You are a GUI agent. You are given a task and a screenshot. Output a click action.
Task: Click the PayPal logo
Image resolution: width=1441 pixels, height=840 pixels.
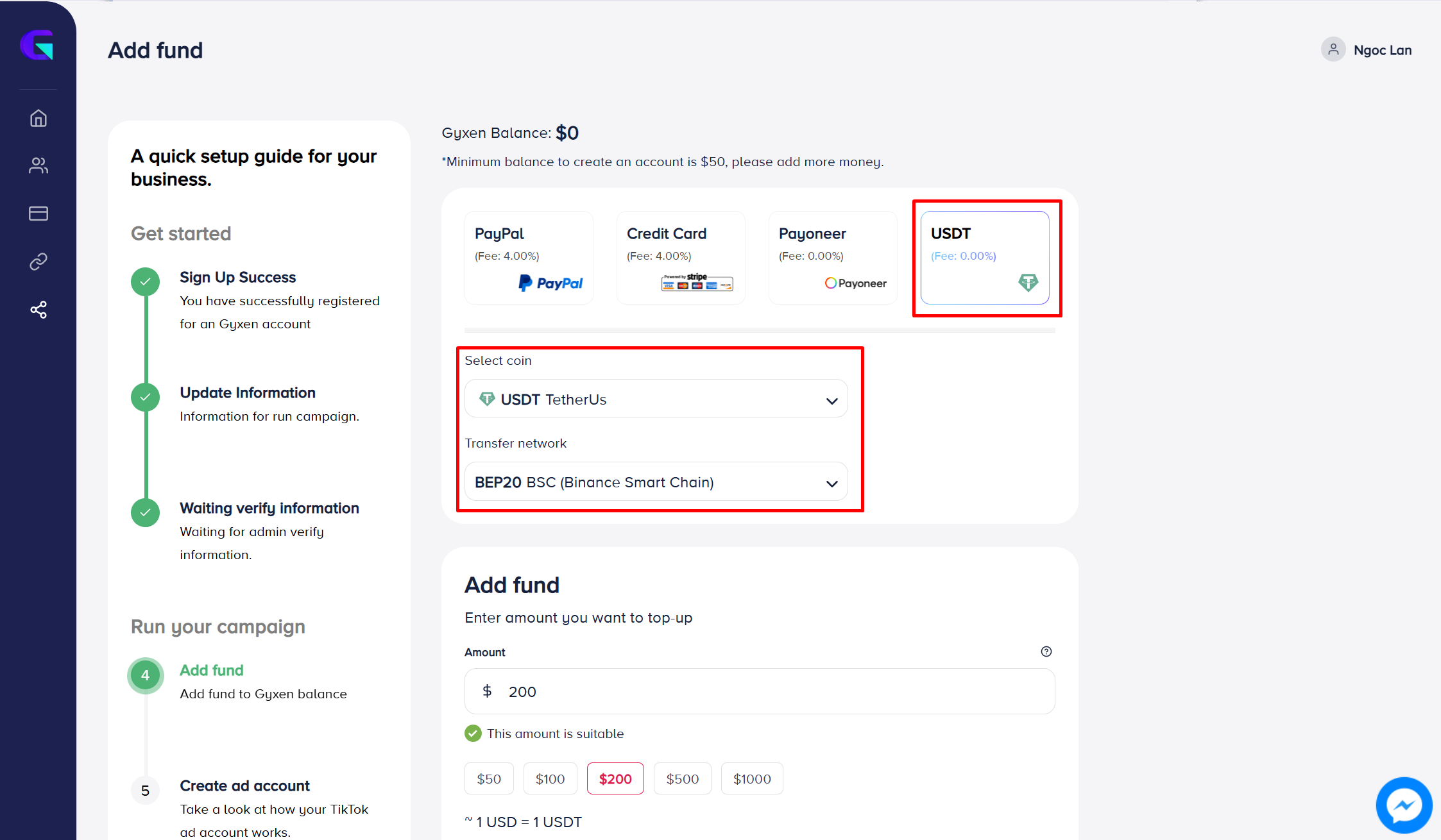click(x=550, y=283)
